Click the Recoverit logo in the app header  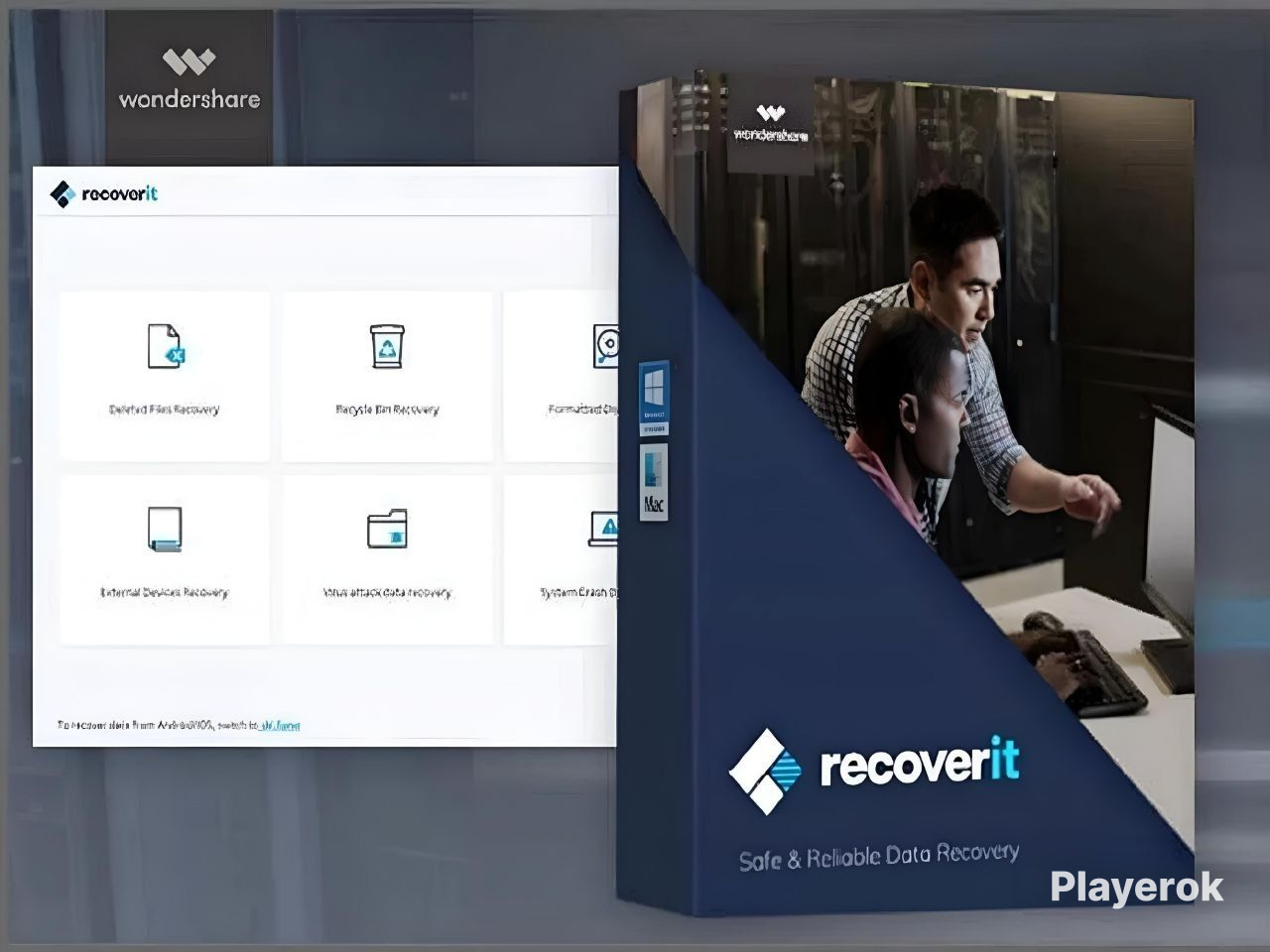[x=104, y=193]
